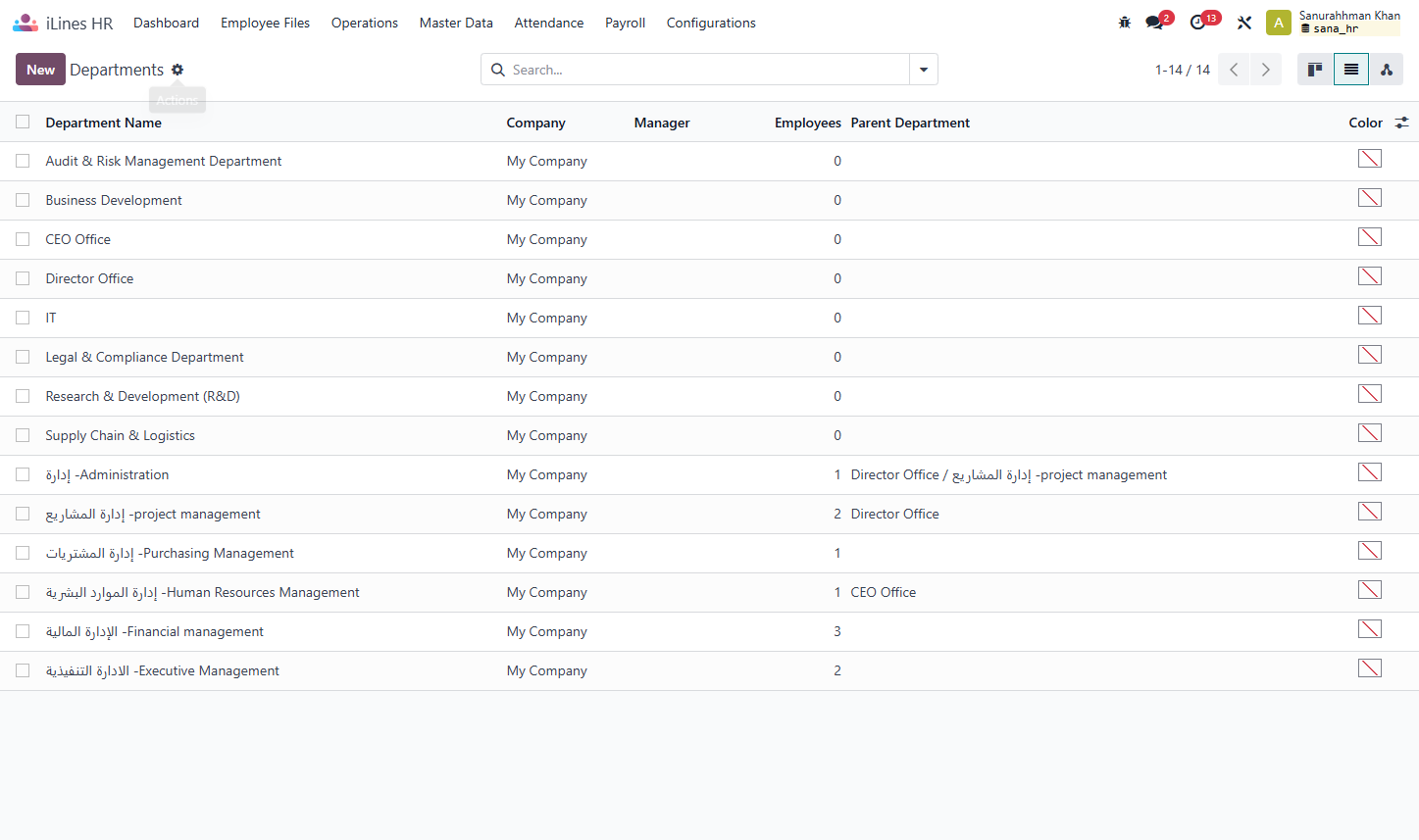This screenshot has height=840, width=1419.
Task: Open the Operations menu
Action: pyautogui.click(x=365, y=23)
